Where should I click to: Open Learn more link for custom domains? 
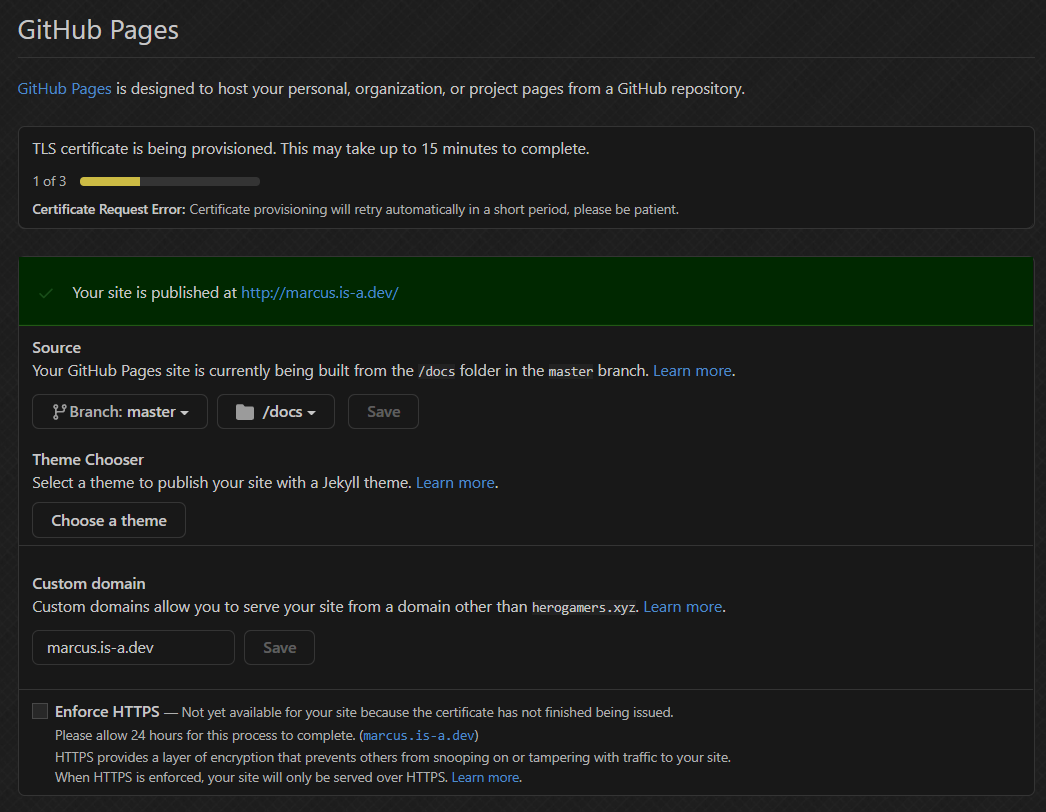click(682, 607)
